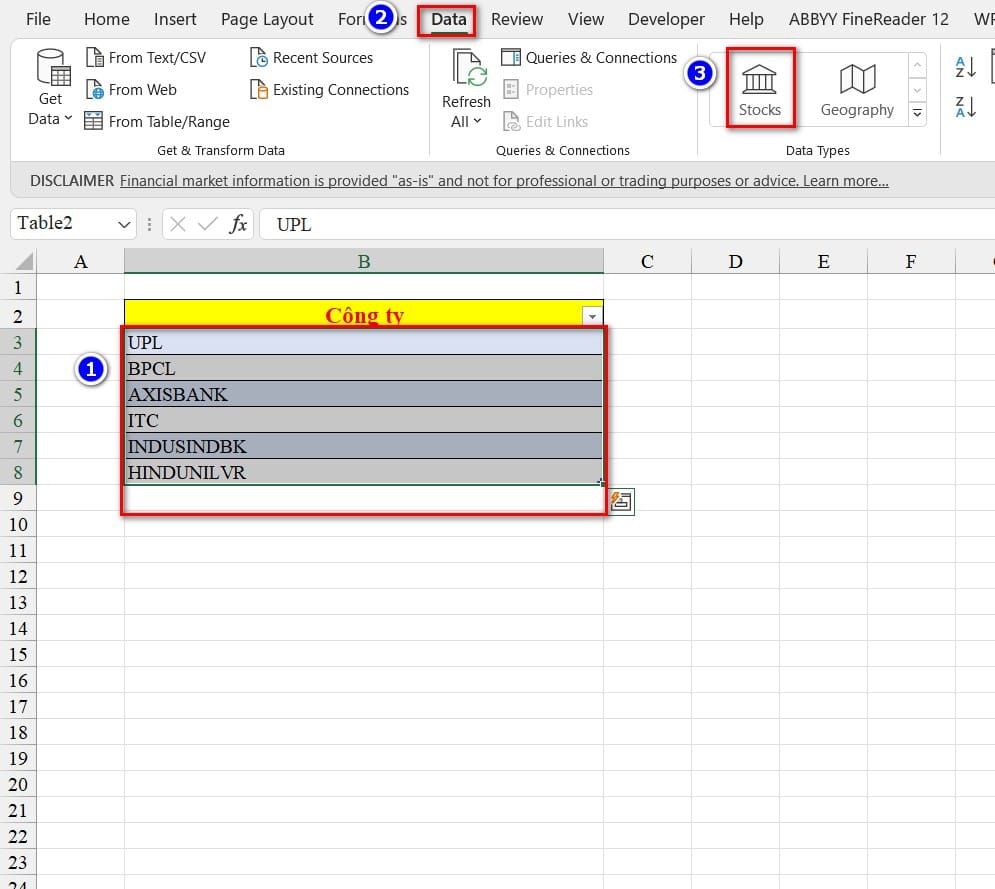Select row 12 header
Screen dimensions: 995x889
click(x=18, y=576)
